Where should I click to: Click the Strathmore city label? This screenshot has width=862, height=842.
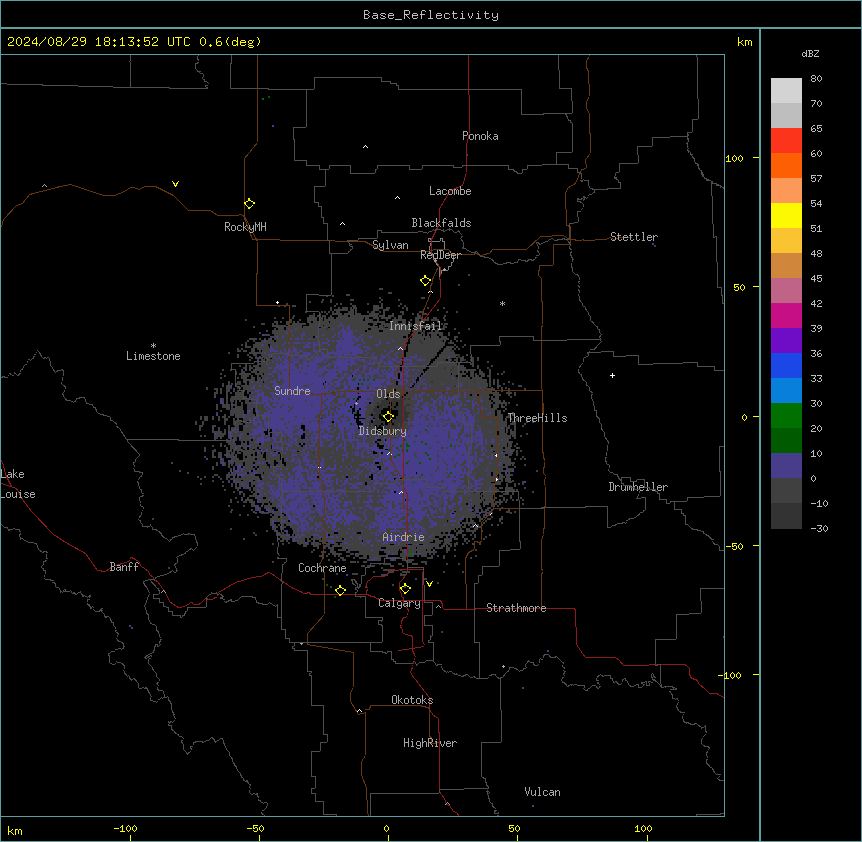[x=516, y=608]
